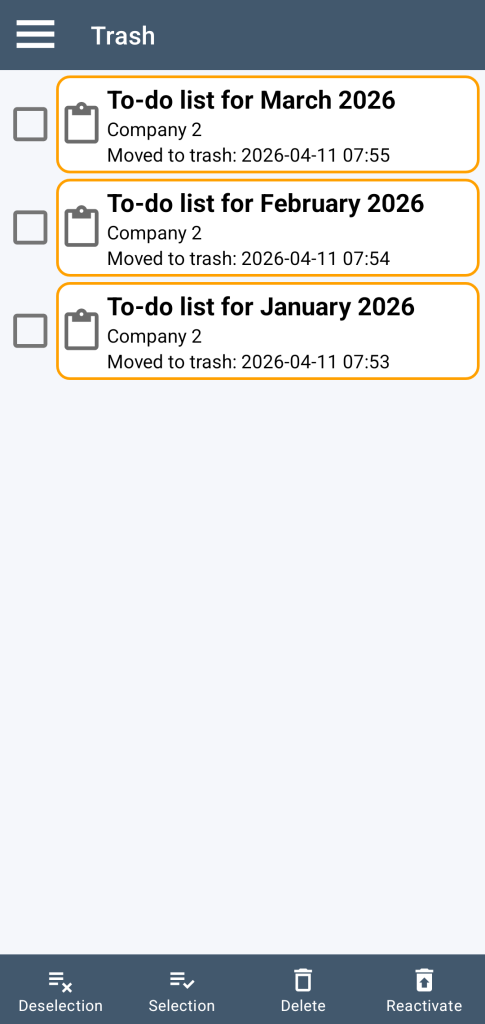485x1024 pixels.
Task: Tap the Deselection icon
Action: [x=60, y=980]
